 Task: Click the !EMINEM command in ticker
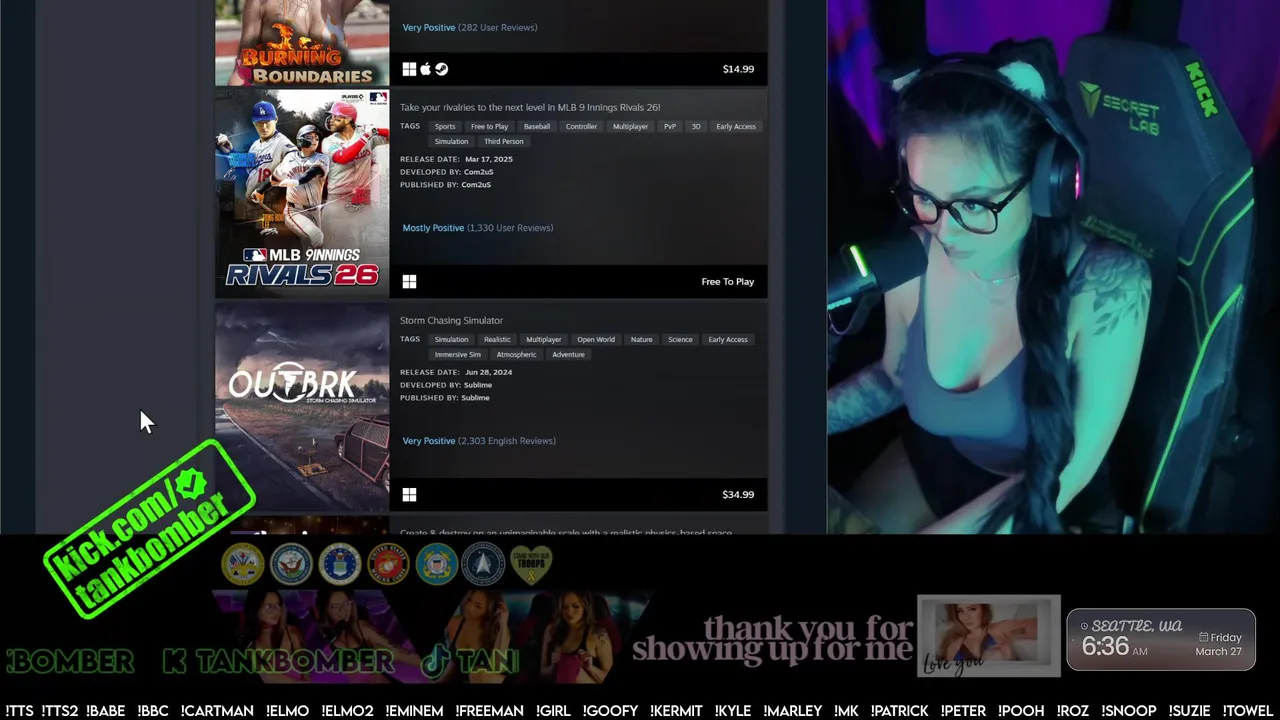tap(414, 711)
